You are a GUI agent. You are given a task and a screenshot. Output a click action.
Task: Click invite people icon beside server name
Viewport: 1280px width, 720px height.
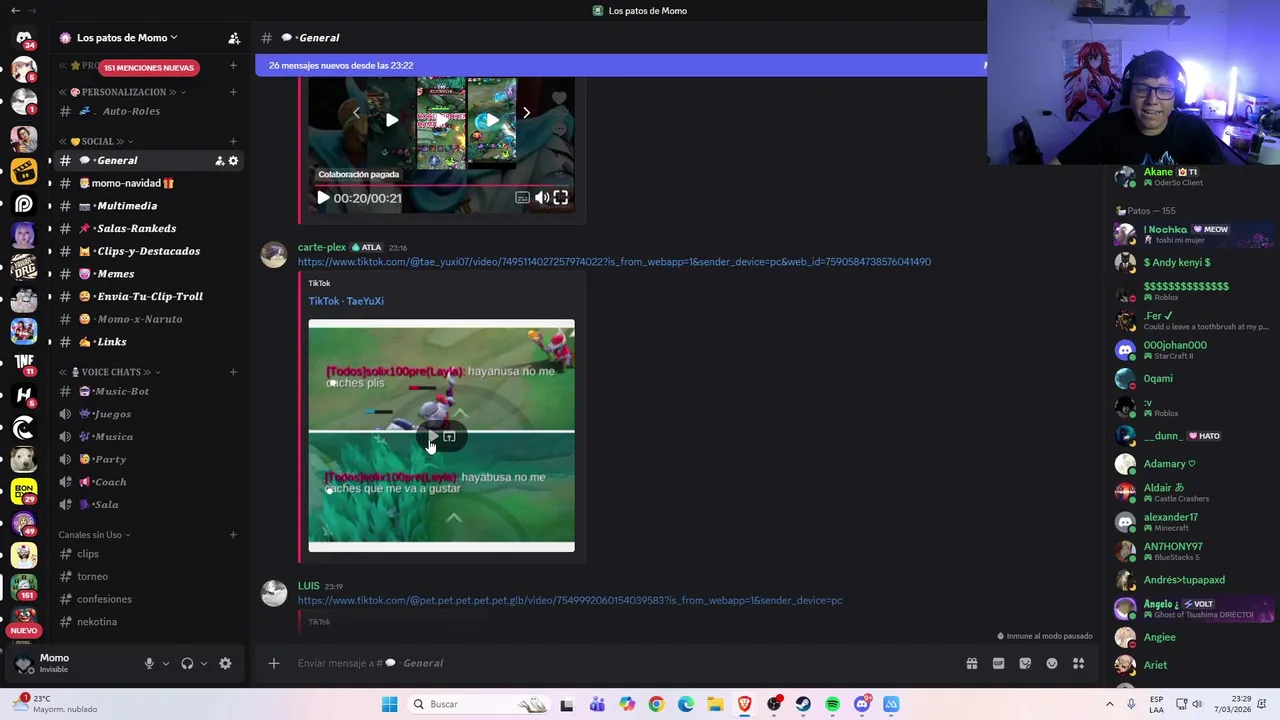(x=234, y=38)
